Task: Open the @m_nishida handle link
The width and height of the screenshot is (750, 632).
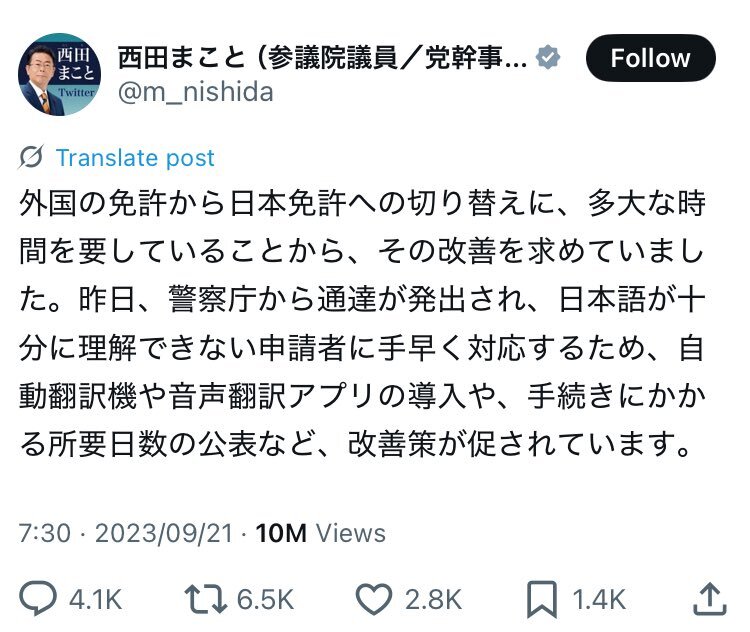Action: [195, 92]
